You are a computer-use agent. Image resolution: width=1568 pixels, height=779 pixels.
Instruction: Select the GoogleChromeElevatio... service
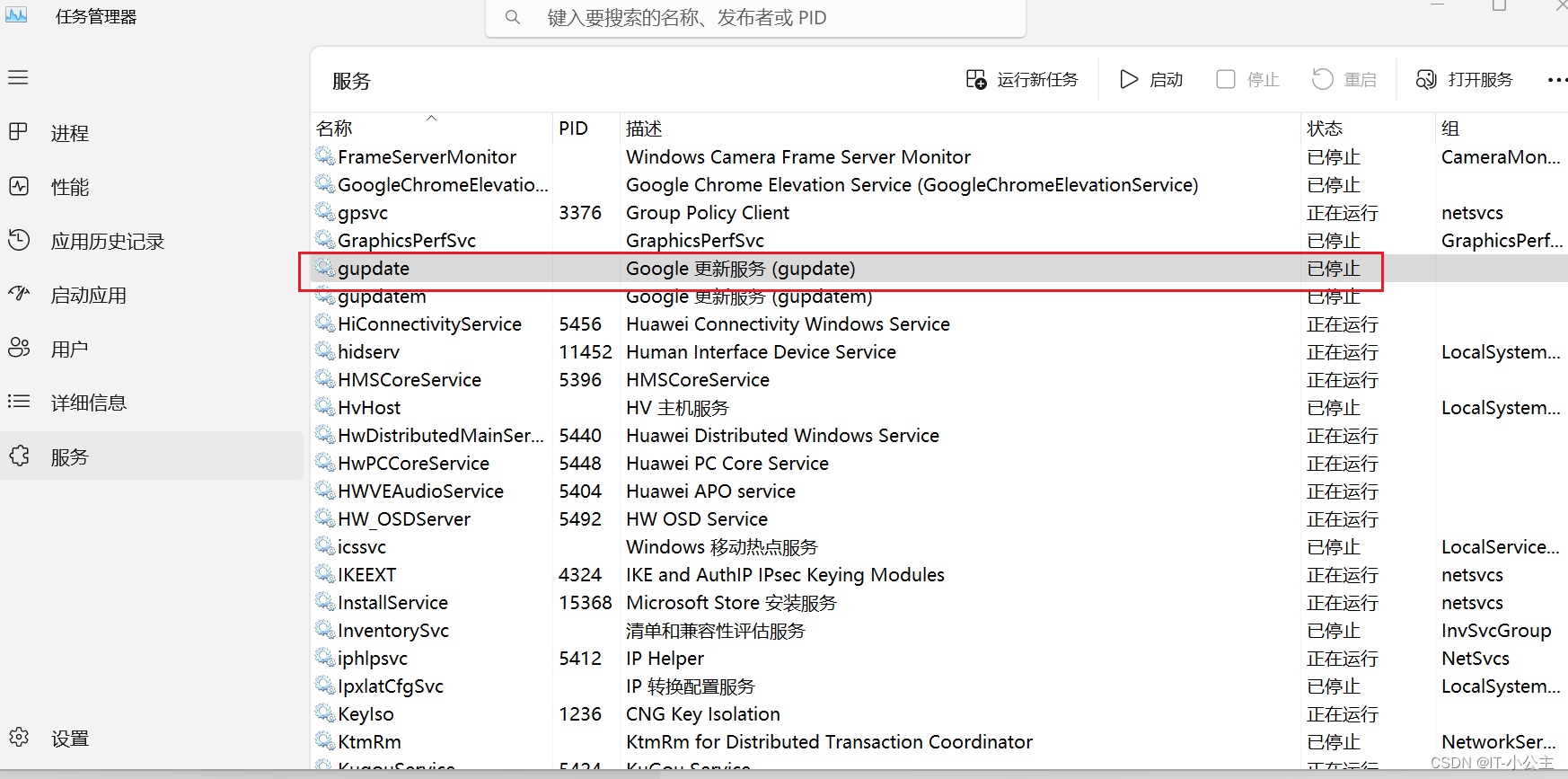(443, 185)
